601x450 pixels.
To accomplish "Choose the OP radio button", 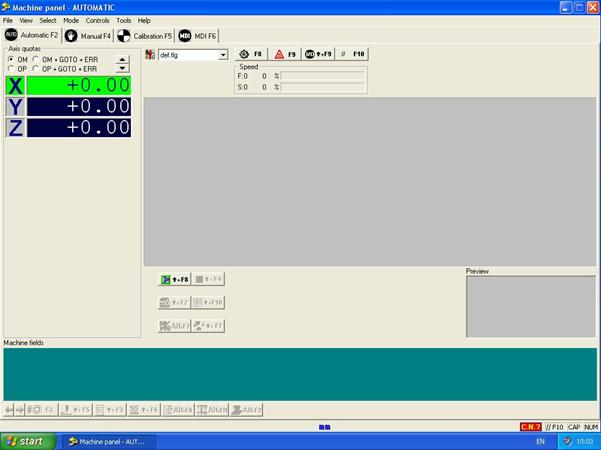I will 11,69.
